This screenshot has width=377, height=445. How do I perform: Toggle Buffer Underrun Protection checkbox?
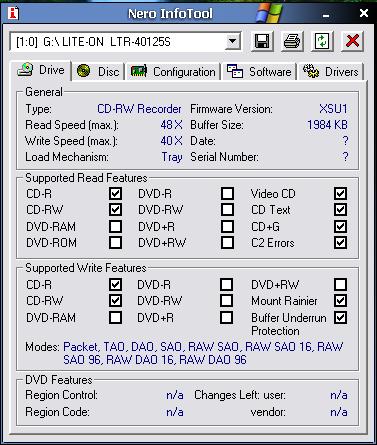pos(340,317)
